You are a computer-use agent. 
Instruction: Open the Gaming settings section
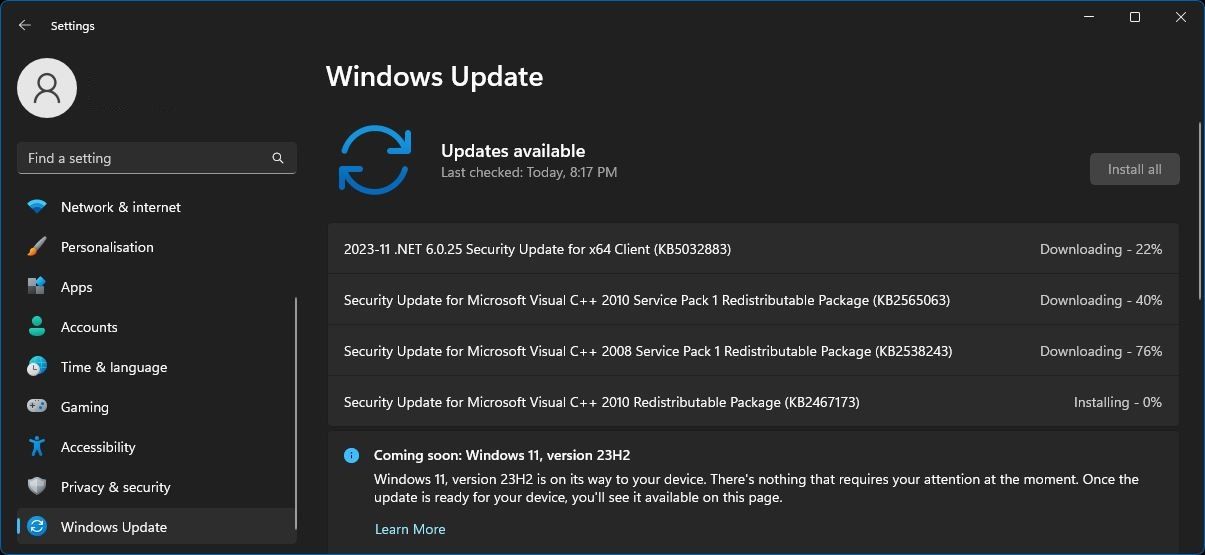(85, 407)
